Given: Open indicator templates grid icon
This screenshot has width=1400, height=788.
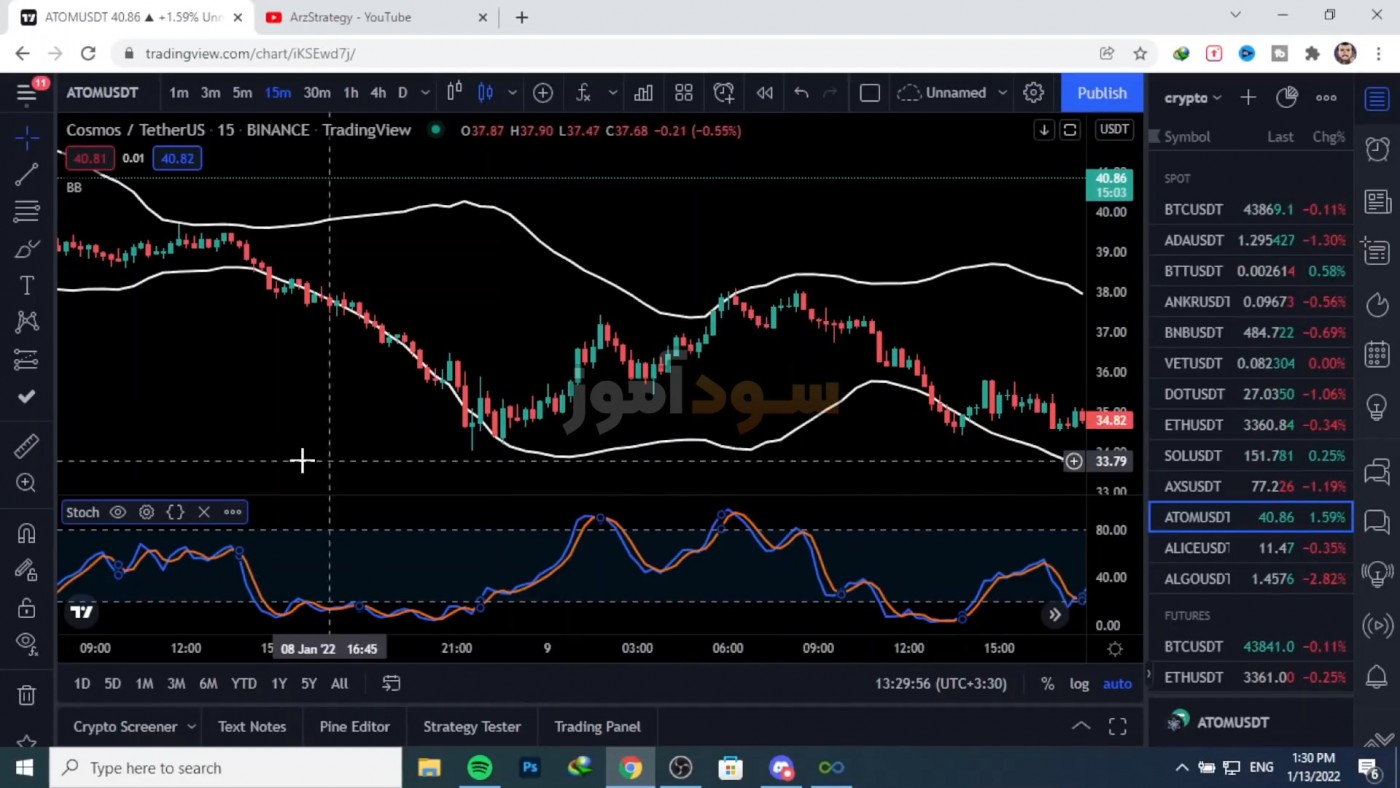Looking at the screenshot, I should (x=684, y=93).
